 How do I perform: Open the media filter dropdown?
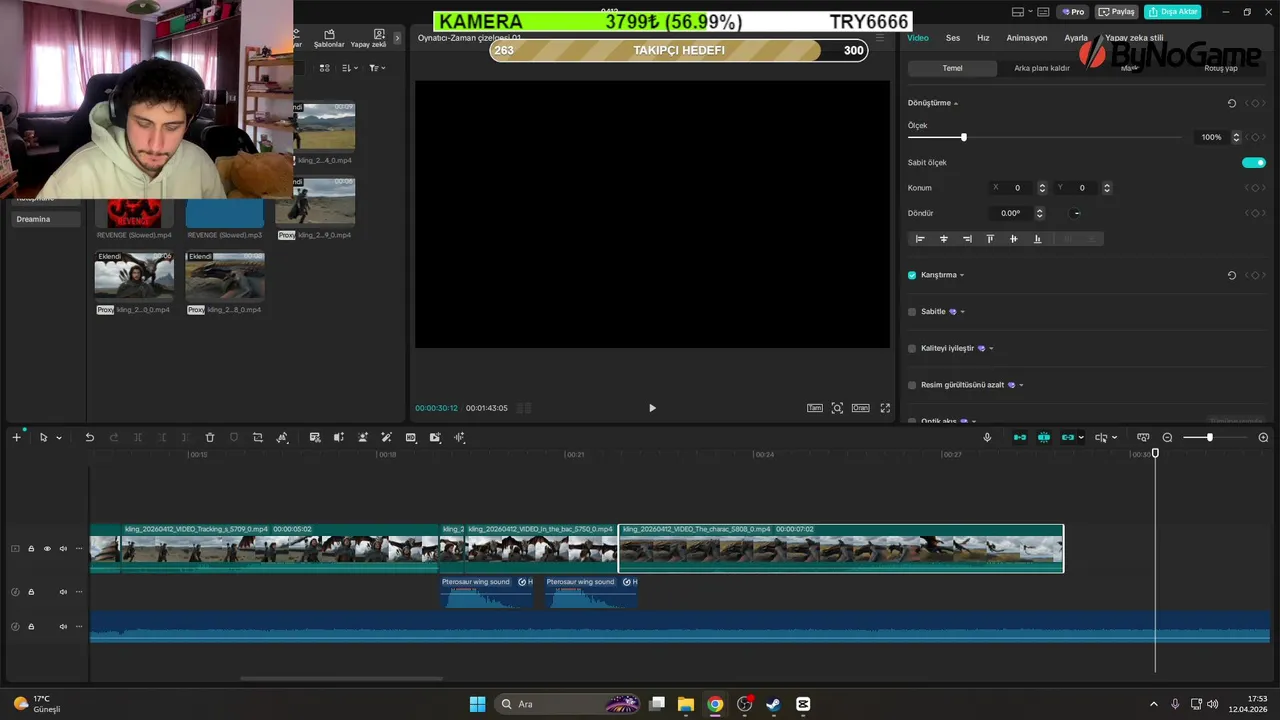(377, 68)
